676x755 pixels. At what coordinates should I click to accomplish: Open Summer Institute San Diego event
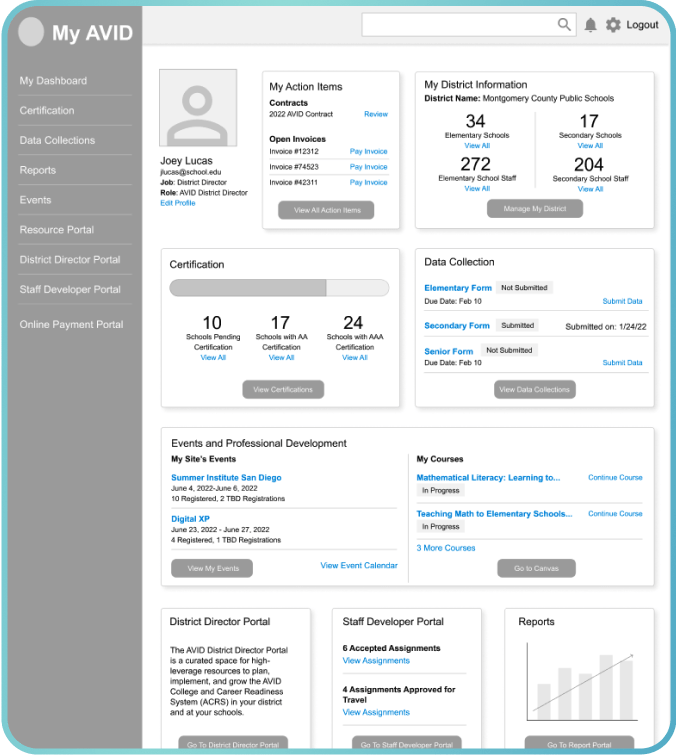click(226, 477)
